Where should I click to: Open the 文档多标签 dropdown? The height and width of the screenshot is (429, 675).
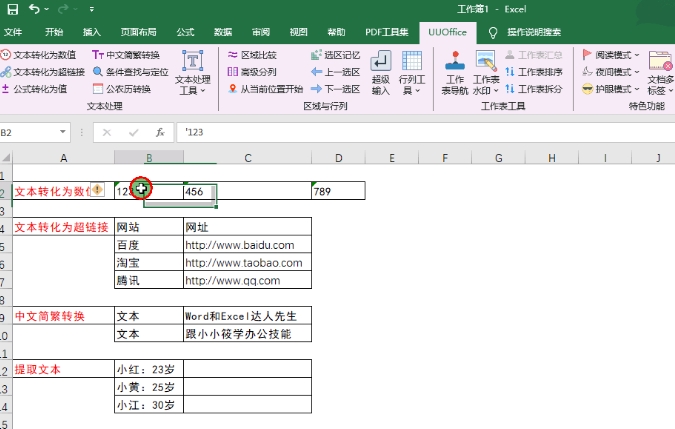[x=660, y=72]
